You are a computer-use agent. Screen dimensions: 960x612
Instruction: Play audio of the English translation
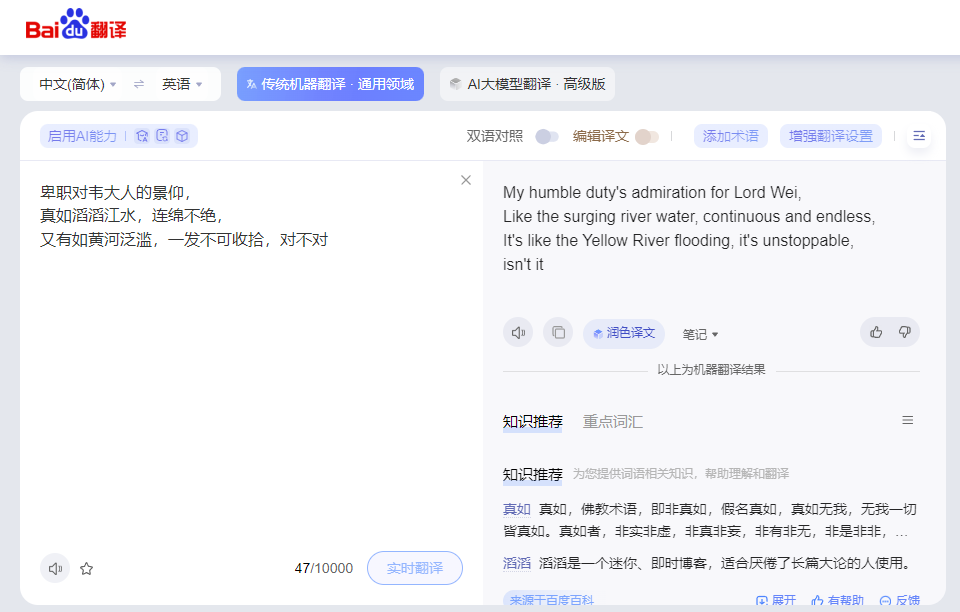coord(518,333)
